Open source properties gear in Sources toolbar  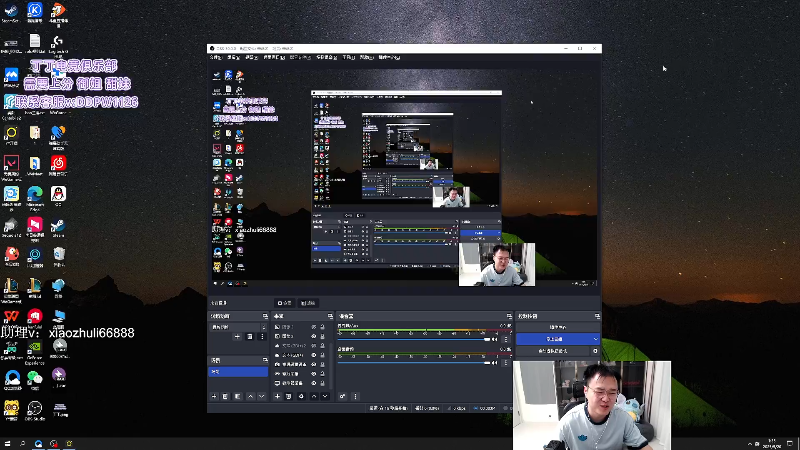click(x=301, y=396)
